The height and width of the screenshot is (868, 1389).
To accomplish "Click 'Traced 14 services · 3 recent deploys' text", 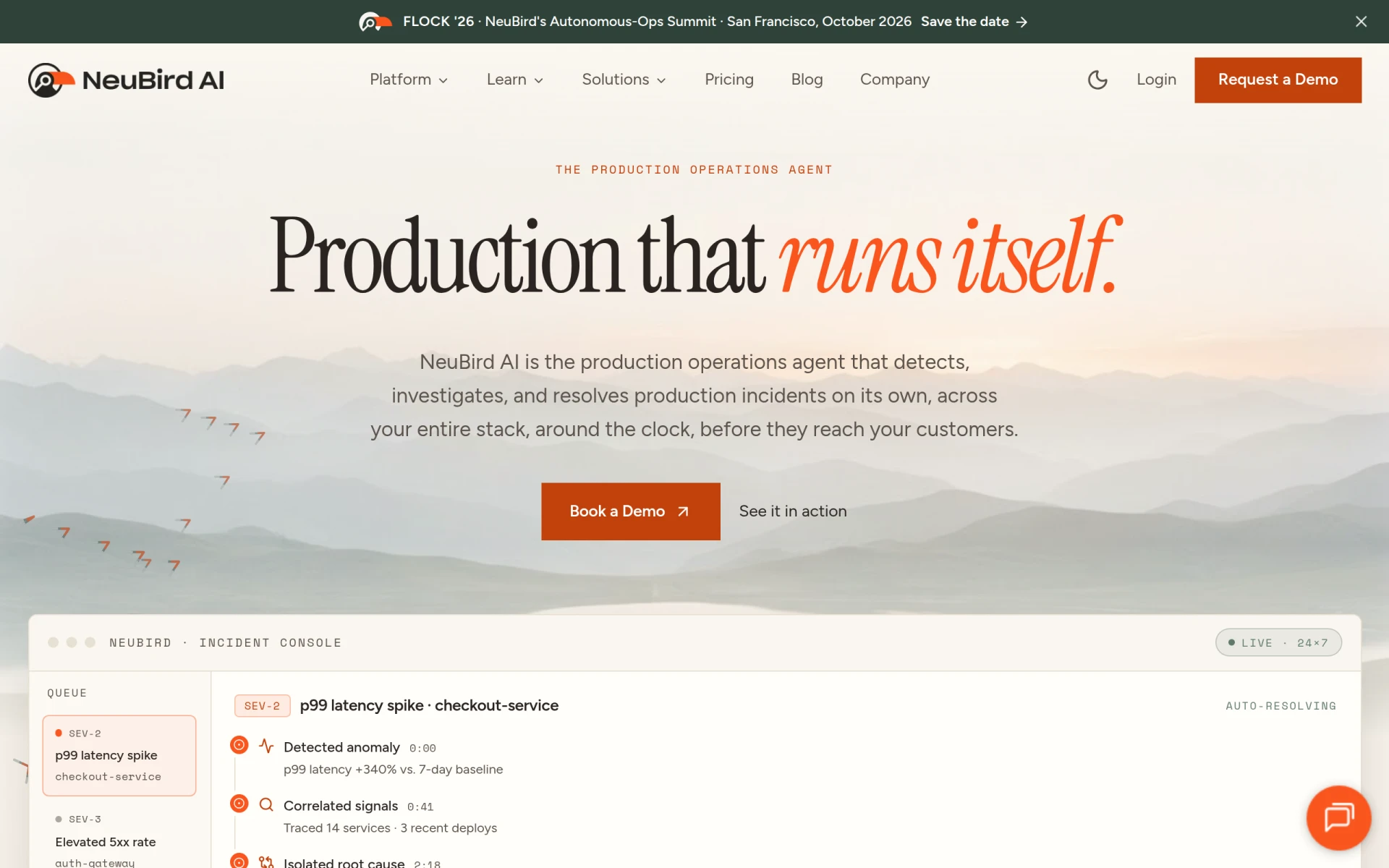I will [390, 828].
